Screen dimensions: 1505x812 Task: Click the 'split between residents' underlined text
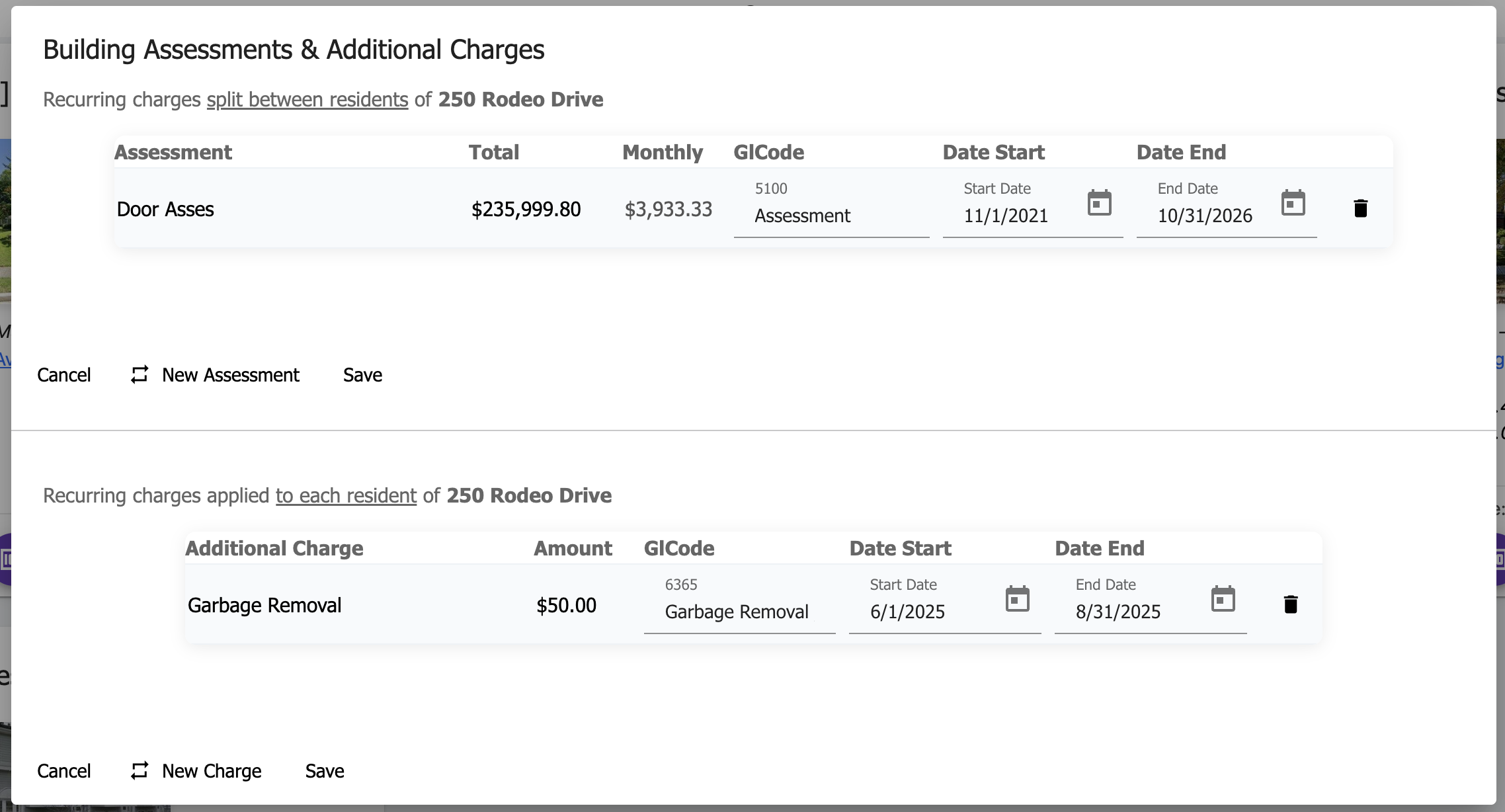click(x=307, y=100)
